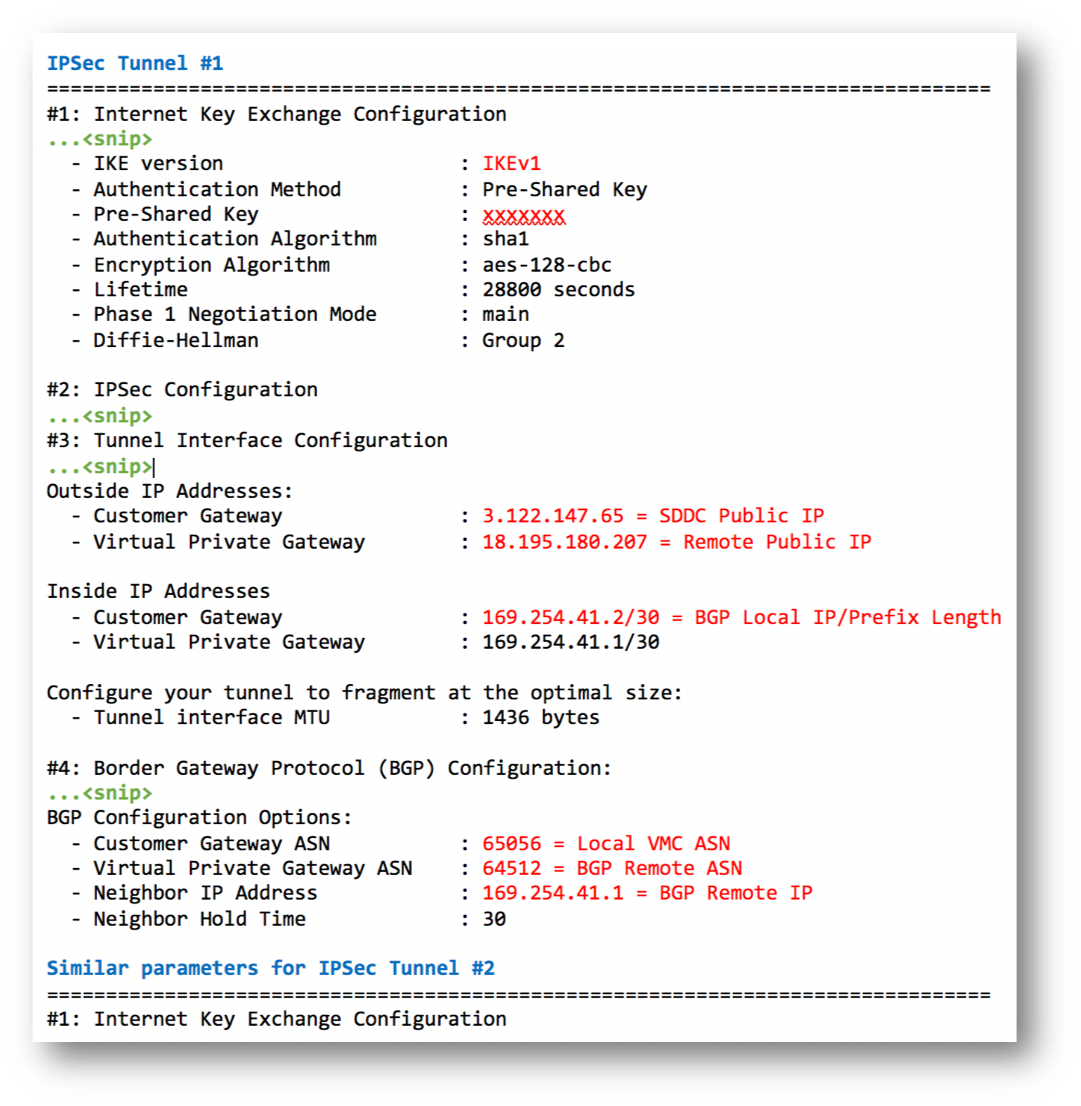This screenshot has width=1081, height=1106.
Task: Click the snip marker with text cursor under Tunnel Interface
Action: point(99,467)
